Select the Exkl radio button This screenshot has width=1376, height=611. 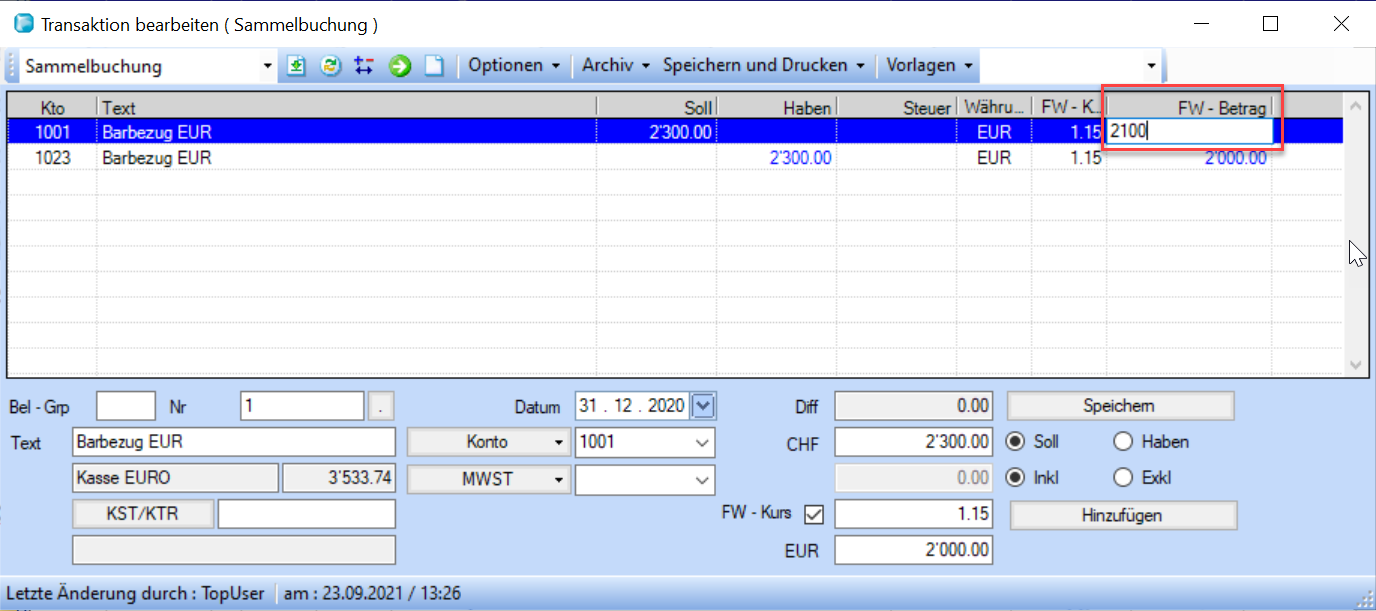point(1122,478)
